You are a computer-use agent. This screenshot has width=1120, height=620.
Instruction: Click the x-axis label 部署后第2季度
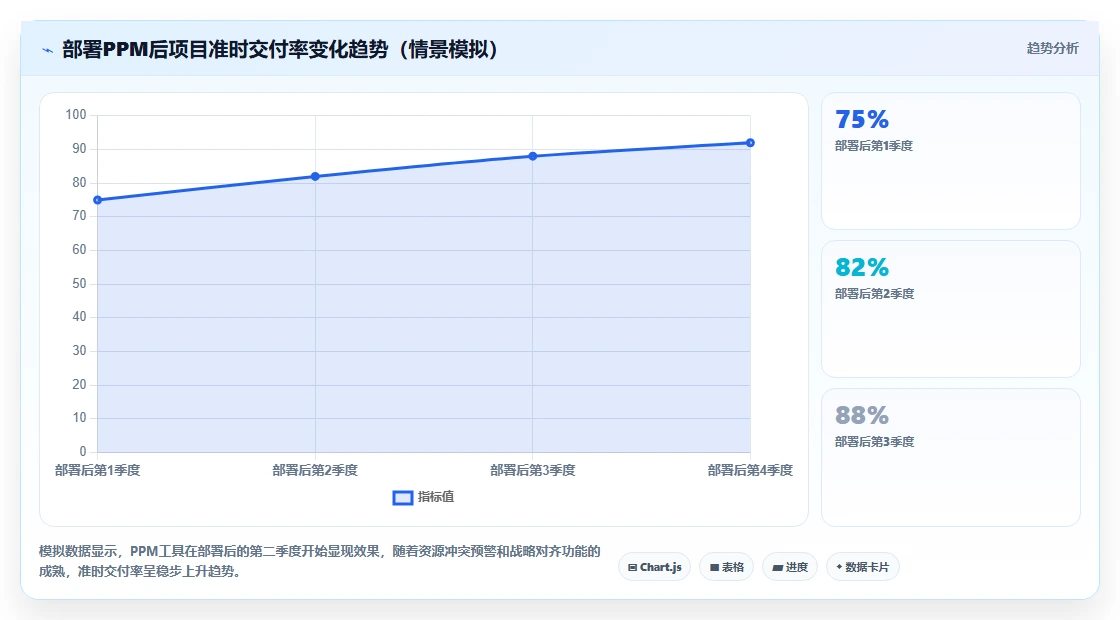click(315, 470)
